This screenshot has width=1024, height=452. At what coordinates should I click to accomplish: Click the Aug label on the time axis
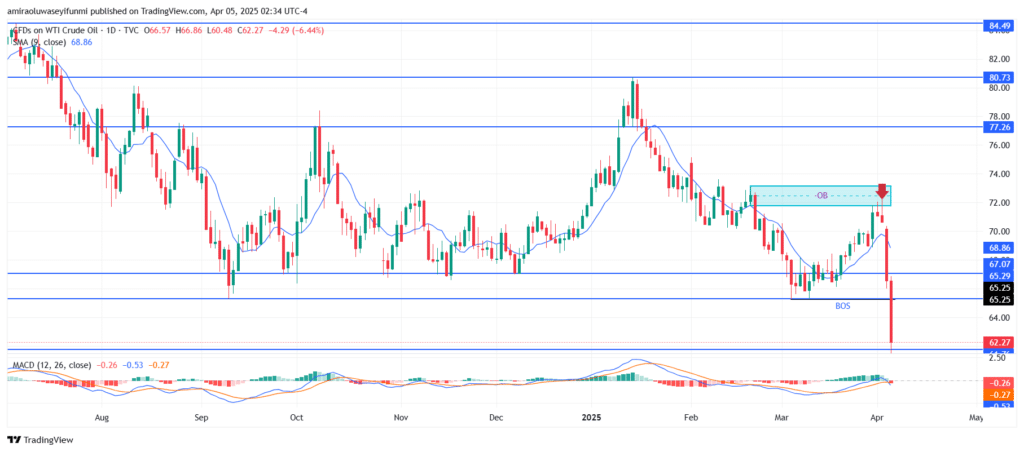[101, 416]
